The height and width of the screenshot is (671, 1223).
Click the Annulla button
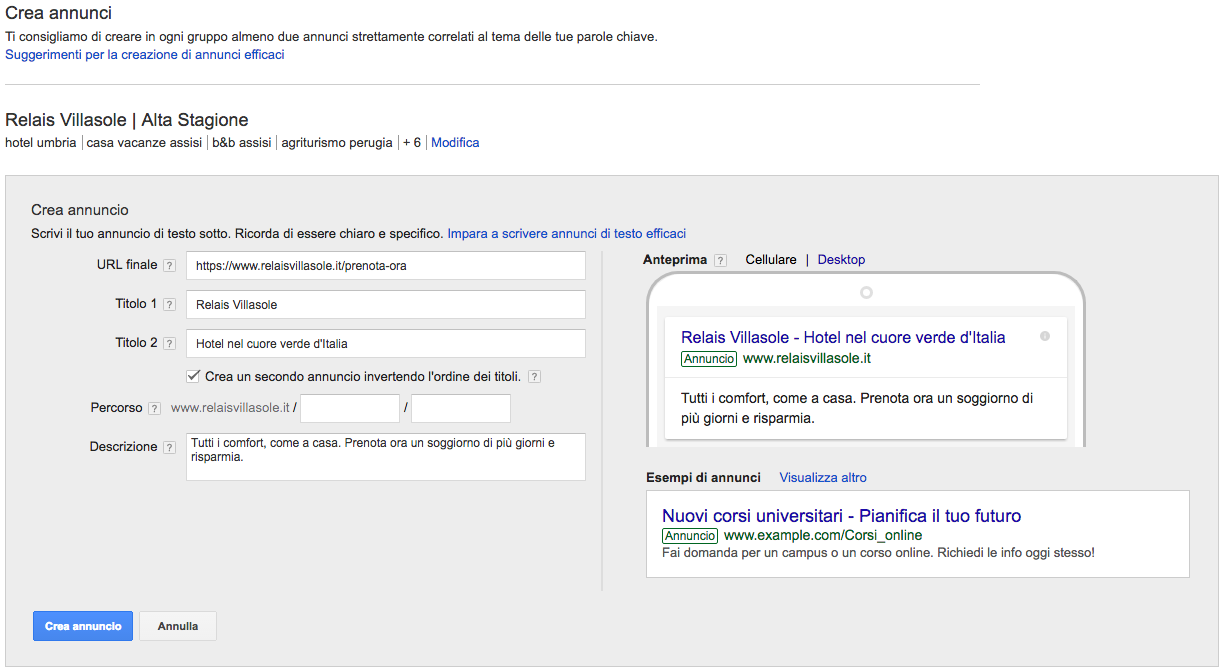(x=178, y=626)
